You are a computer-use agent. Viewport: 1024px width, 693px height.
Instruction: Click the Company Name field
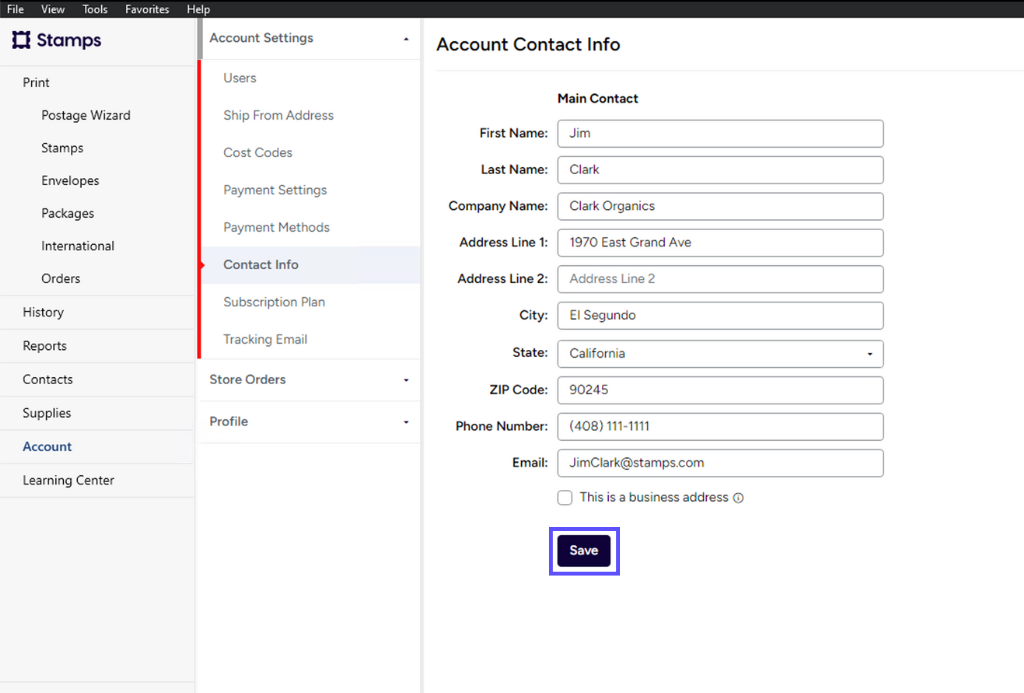(x=720, y=206)
